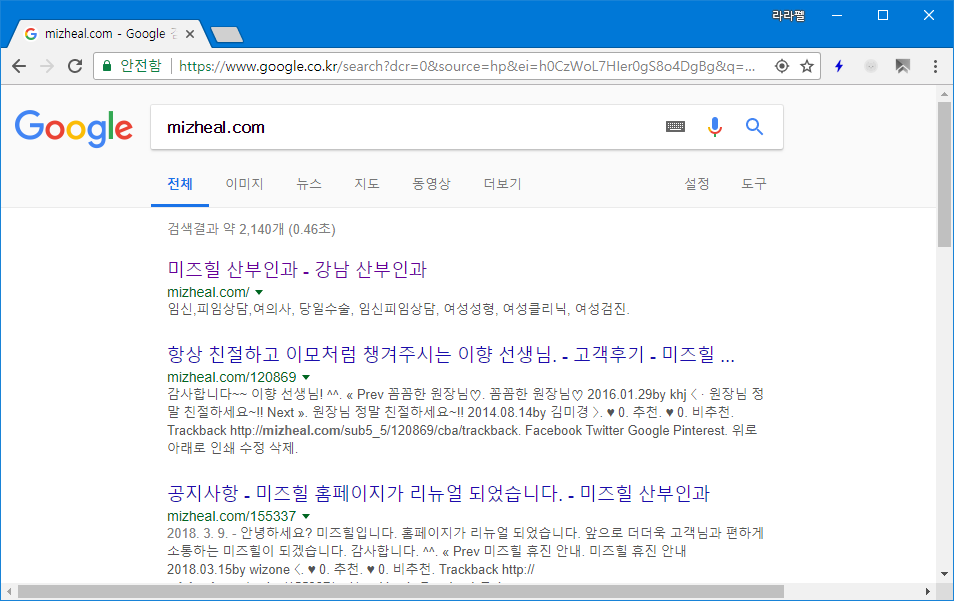This screenshot has height=601, width=954.
Task: Click the address bar URL
Action: [x=467, y=66]
